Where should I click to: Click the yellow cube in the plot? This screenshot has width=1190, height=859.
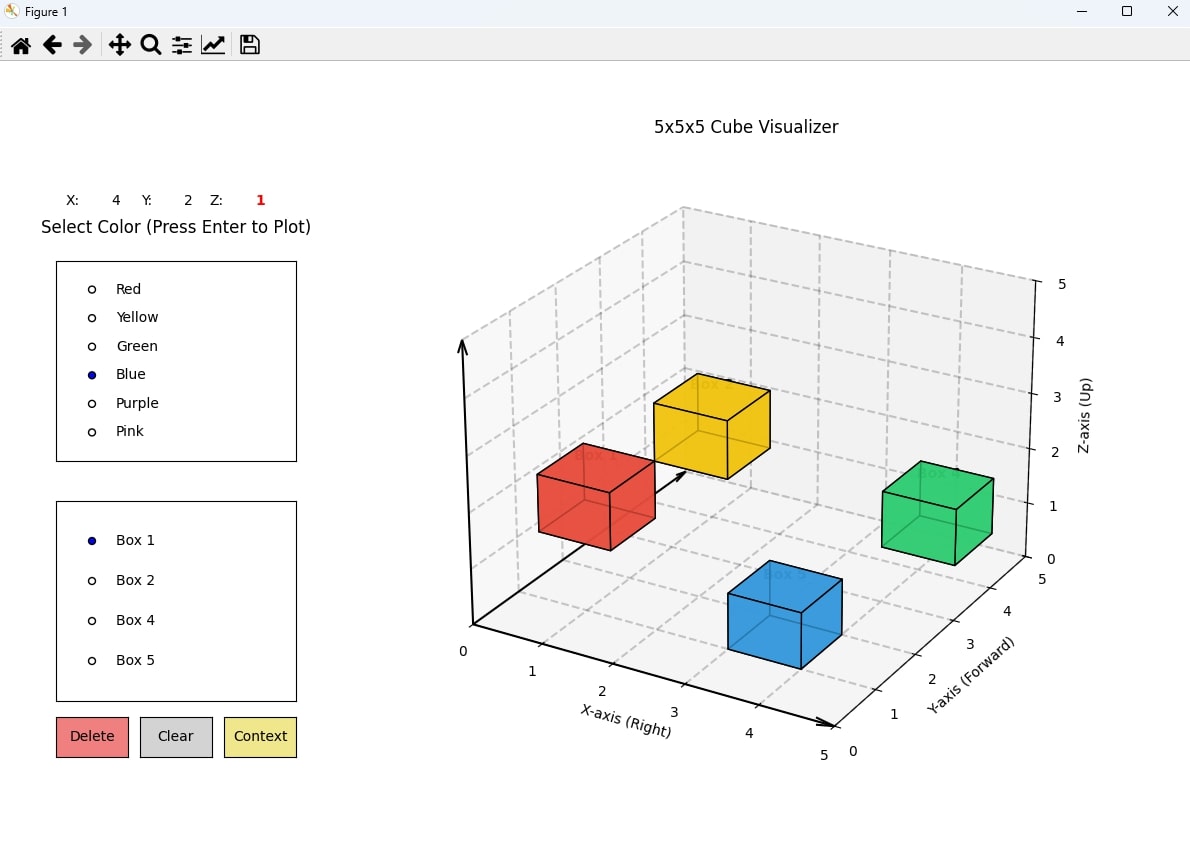[x=712, y=426]
